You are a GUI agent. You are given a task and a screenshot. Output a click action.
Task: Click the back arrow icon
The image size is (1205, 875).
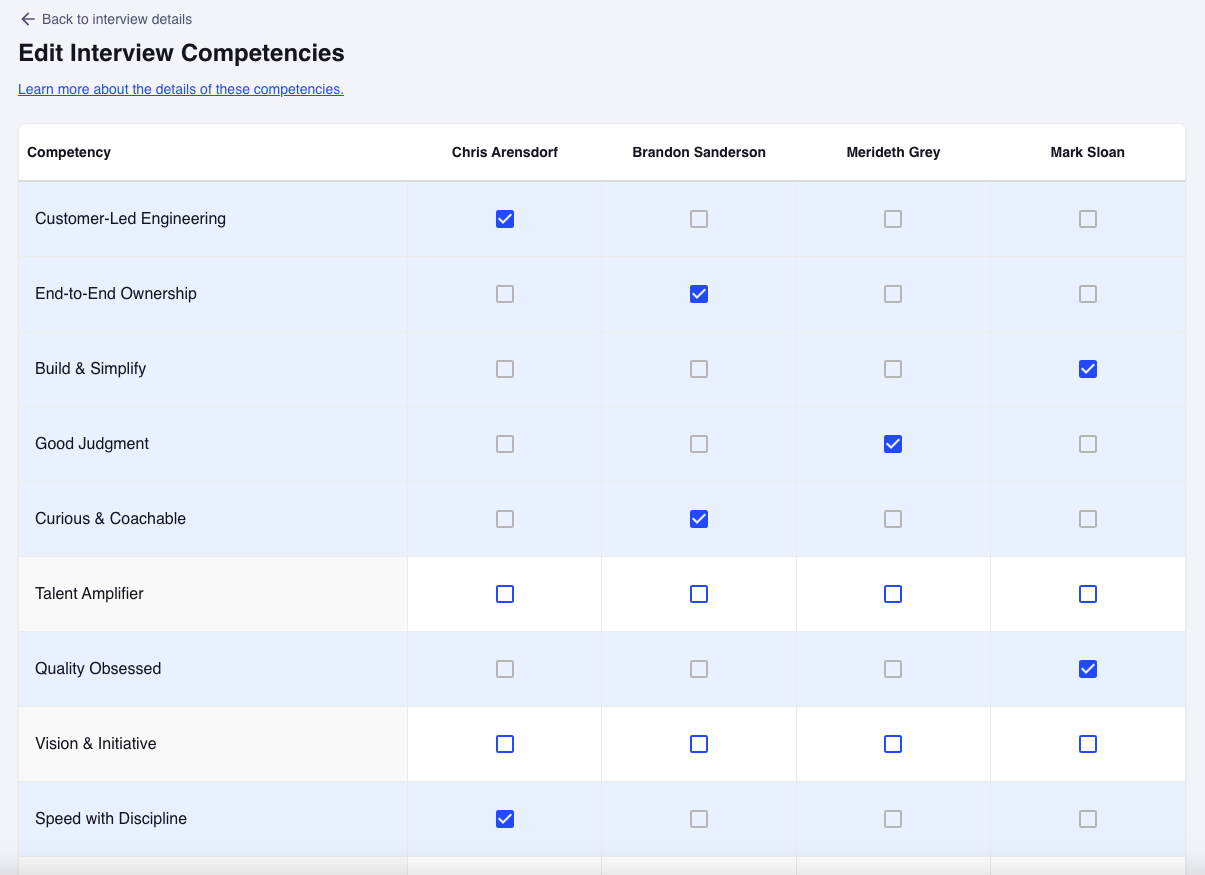(x=27, y=18)
